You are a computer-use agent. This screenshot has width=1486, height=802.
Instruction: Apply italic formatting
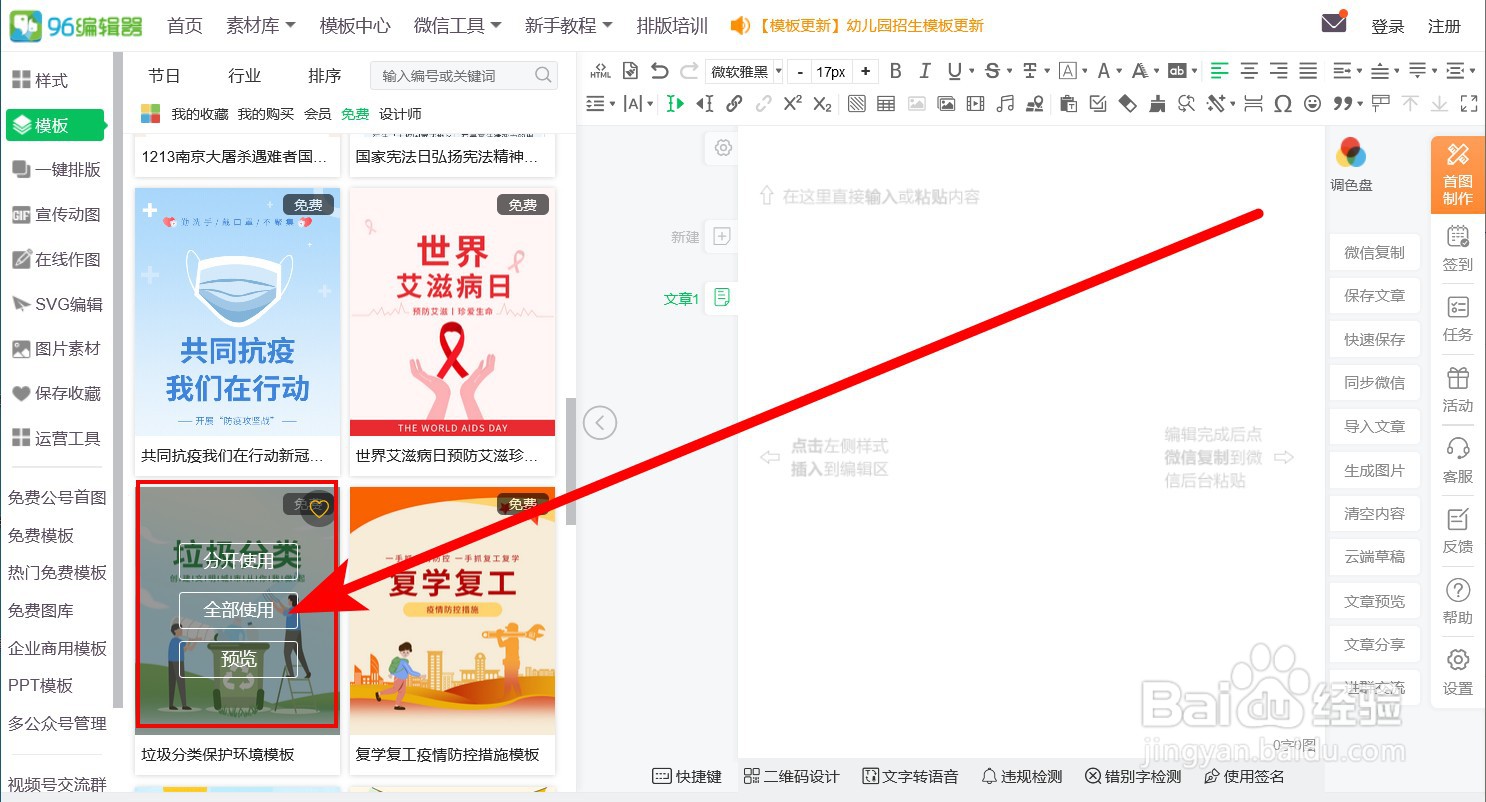click(925, 71)
